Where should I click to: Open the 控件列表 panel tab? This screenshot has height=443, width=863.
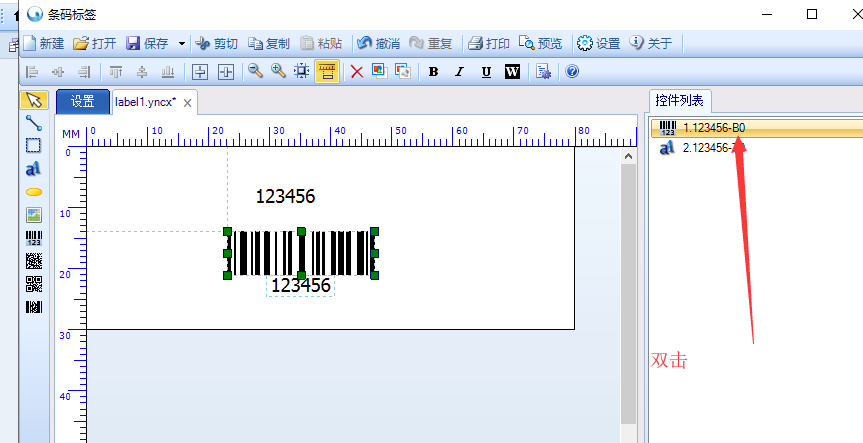[x=679, y=100]
